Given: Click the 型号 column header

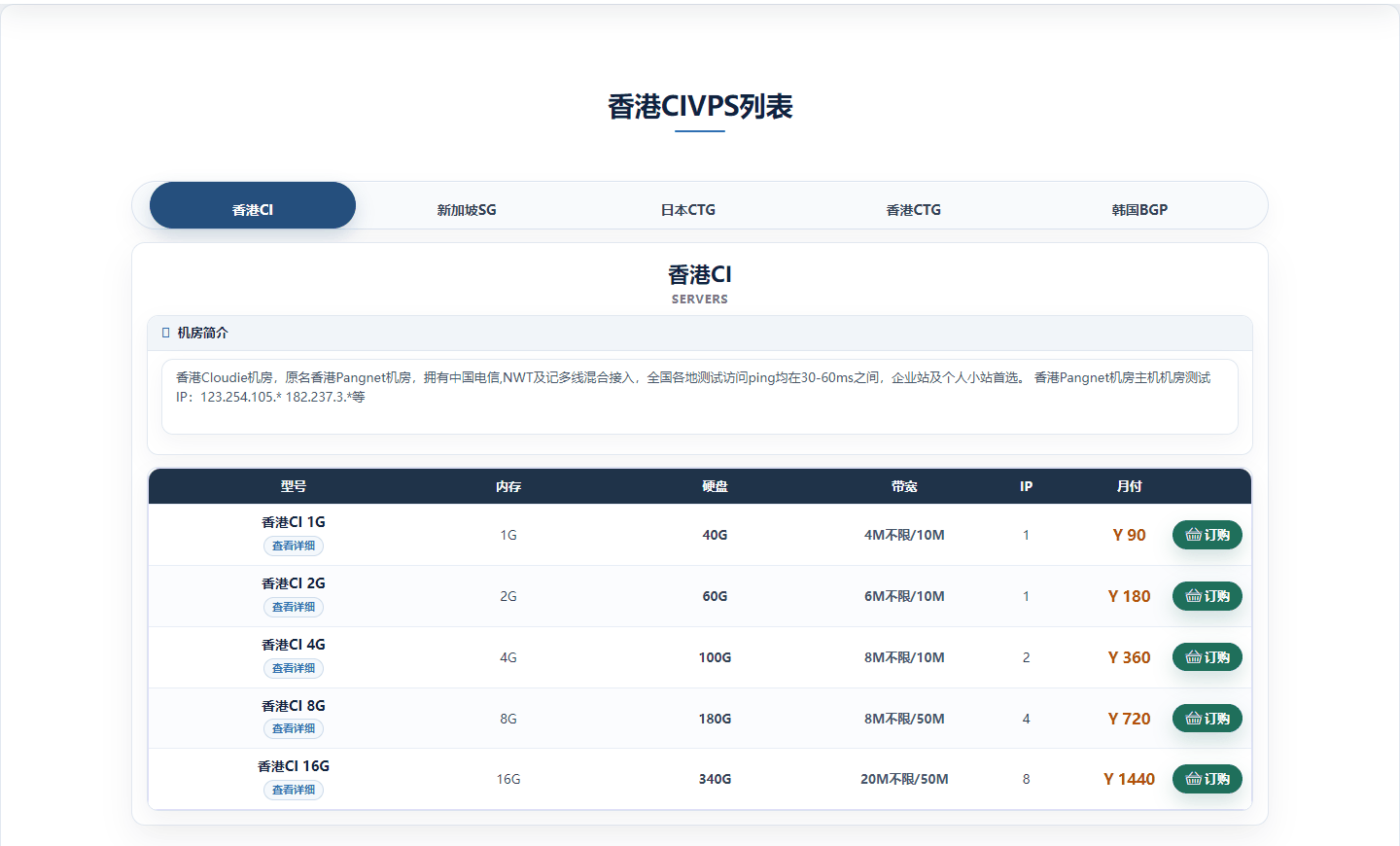Looking at the screenshot, I should point(294,486).
